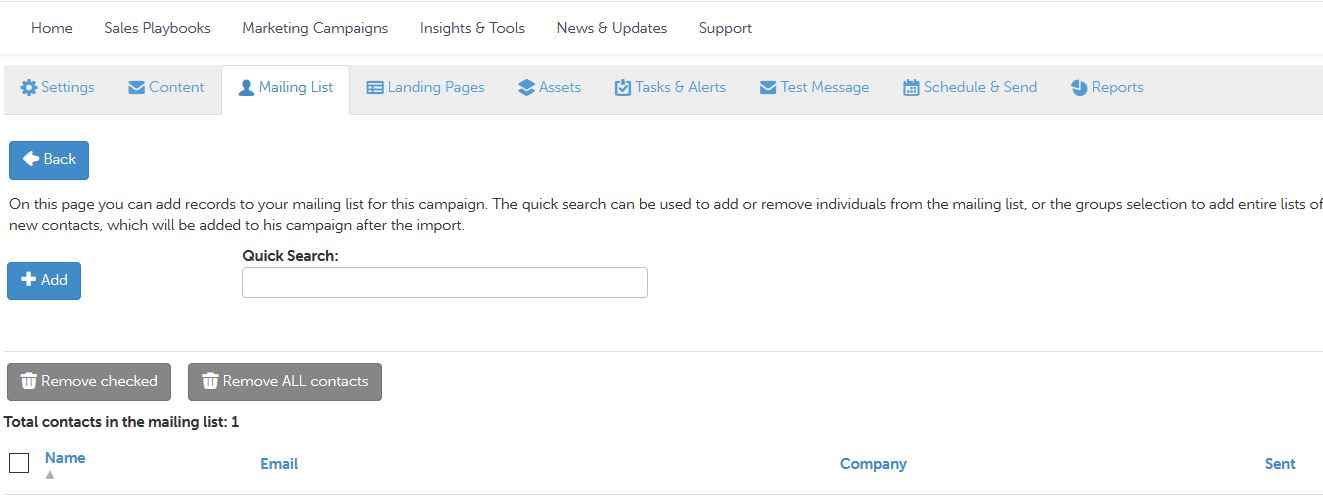The height and width of the screenshot is (504, 1323).
Task: Switch to the Mailing List tab
Action: coord(285,88)
